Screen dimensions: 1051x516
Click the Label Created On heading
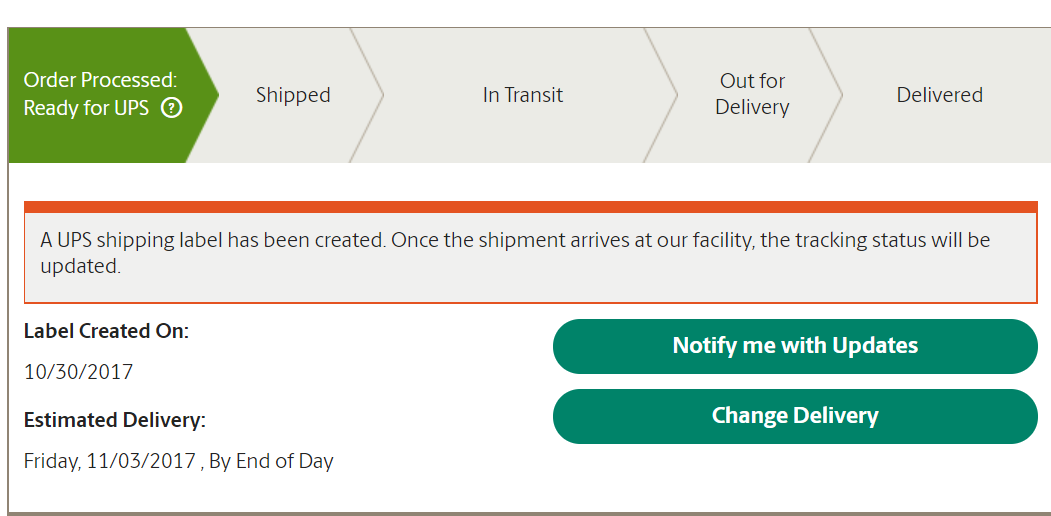click(107, 331)
